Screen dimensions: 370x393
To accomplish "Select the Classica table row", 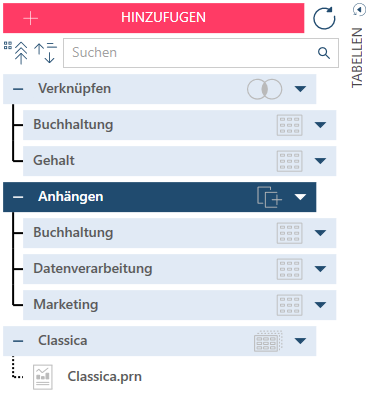I will 159,341.
